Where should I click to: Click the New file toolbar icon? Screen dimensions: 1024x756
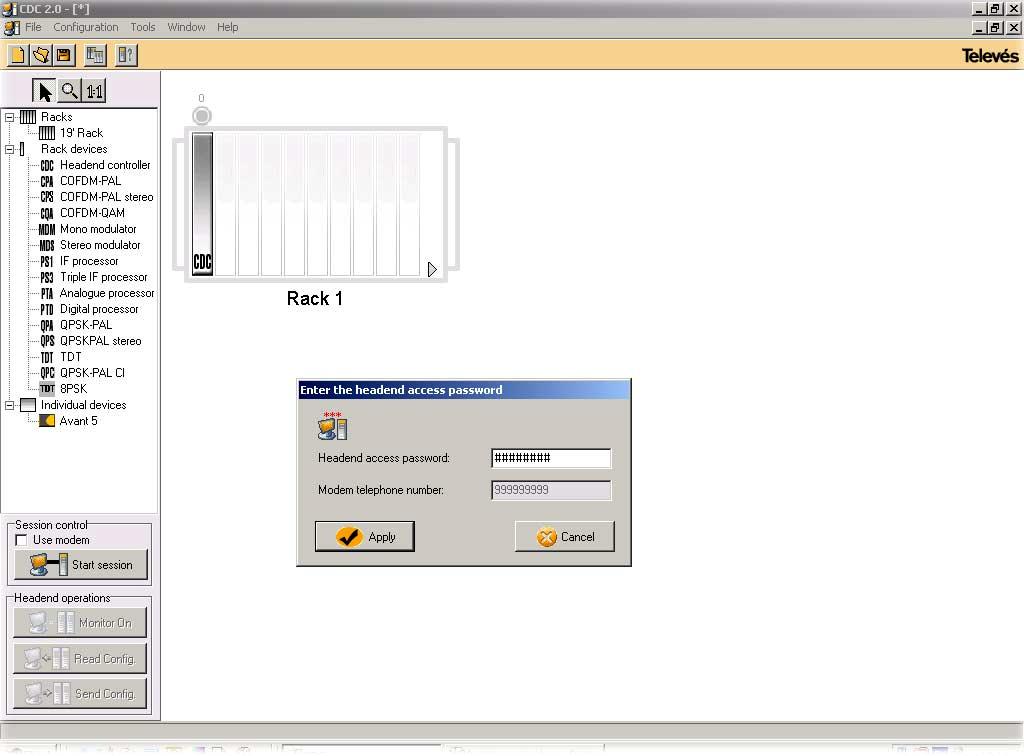tap(18, 55)
